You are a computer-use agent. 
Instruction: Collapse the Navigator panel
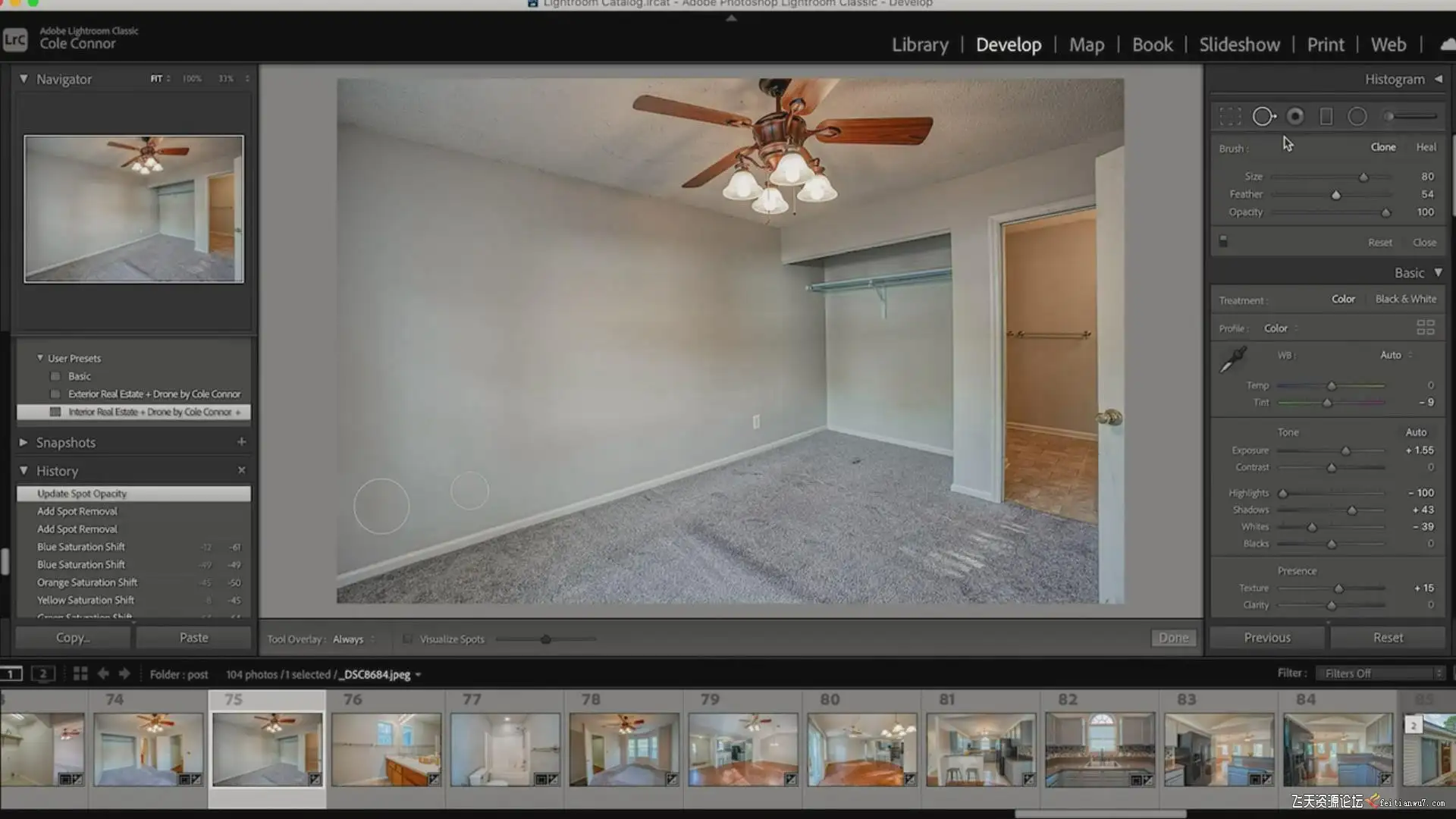tap(24, 79)
